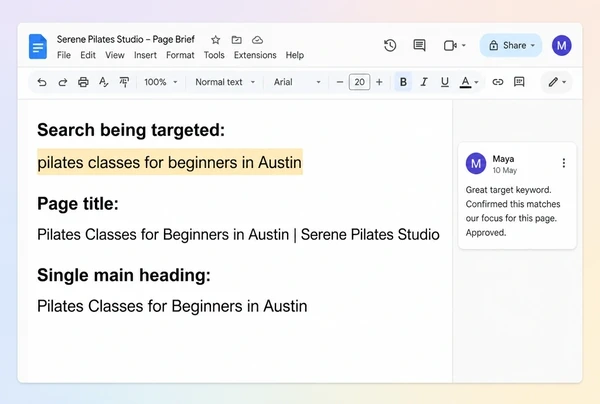This screenshot has height=404, width=600.
Task: Click the Undo arrow
Action: (42, 82)
